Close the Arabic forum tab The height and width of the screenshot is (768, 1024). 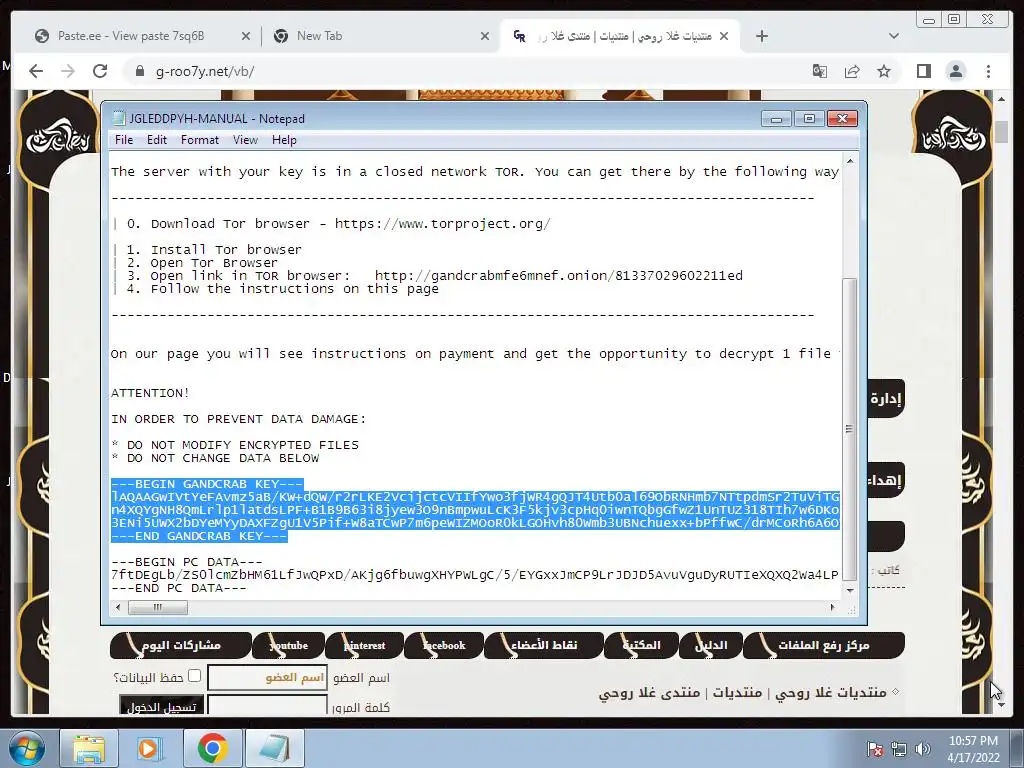pos(724,37)
